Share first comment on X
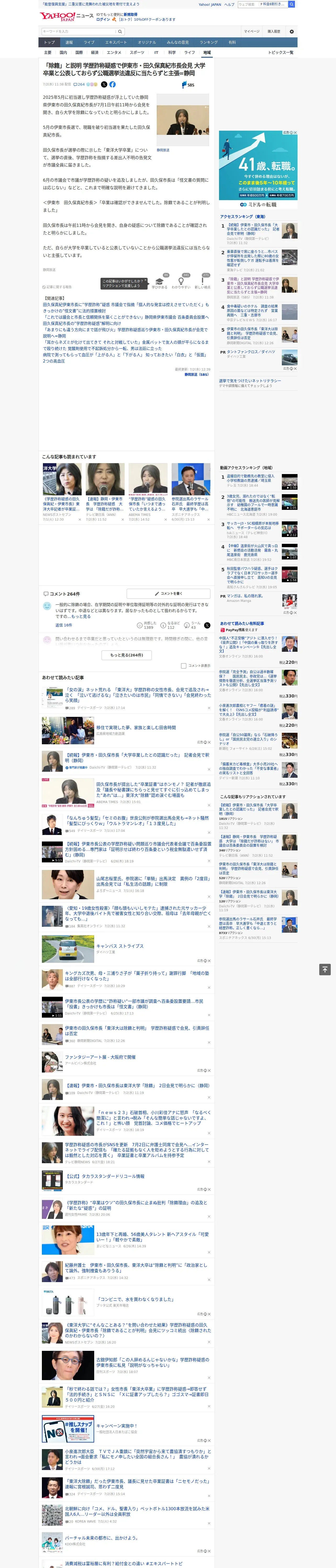The width and height of the screenshot is (336, 1568). pyautogui.click(x=207, y=625)
